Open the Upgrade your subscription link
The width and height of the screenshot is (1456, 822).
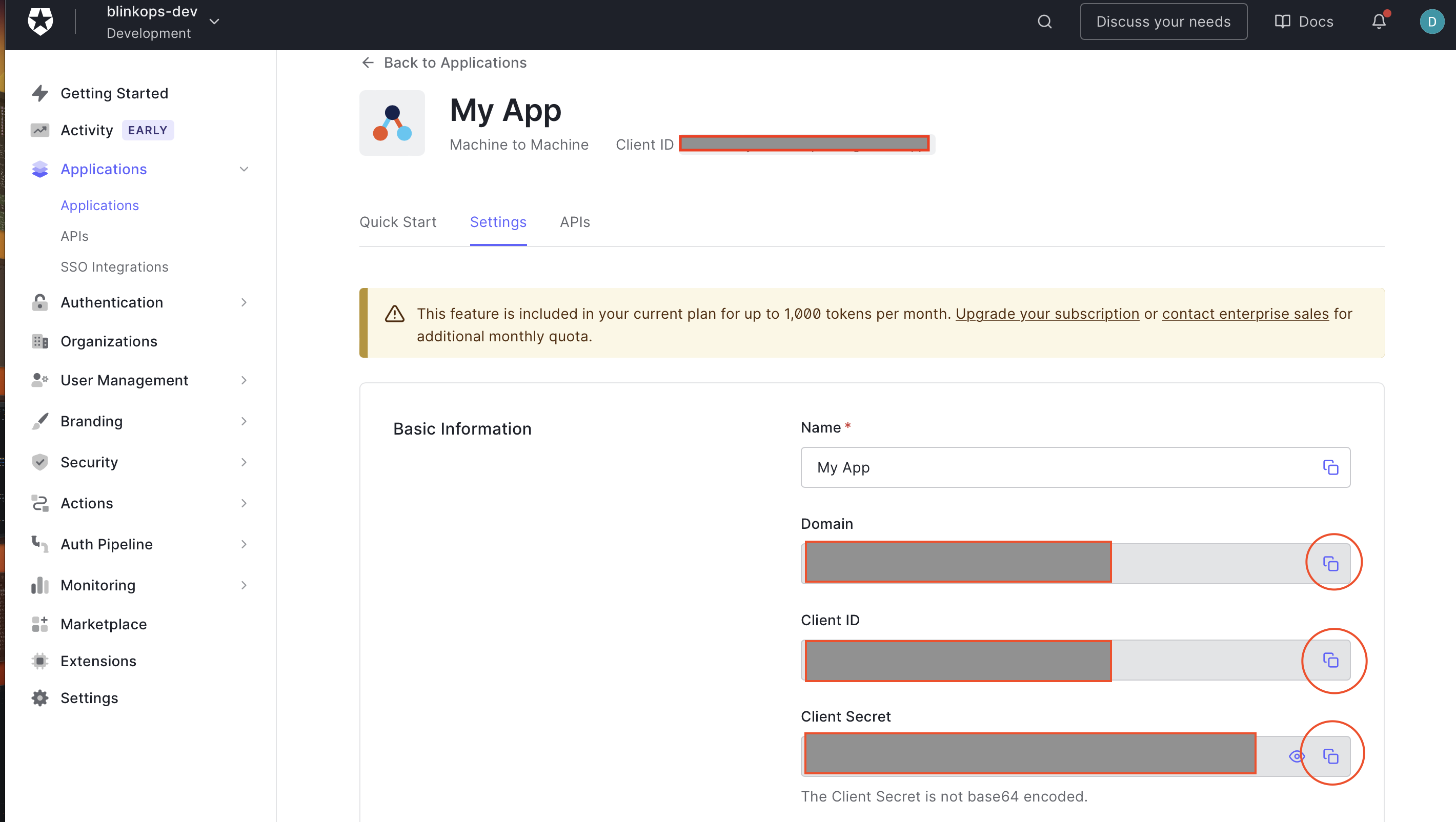pos(1047,314)
